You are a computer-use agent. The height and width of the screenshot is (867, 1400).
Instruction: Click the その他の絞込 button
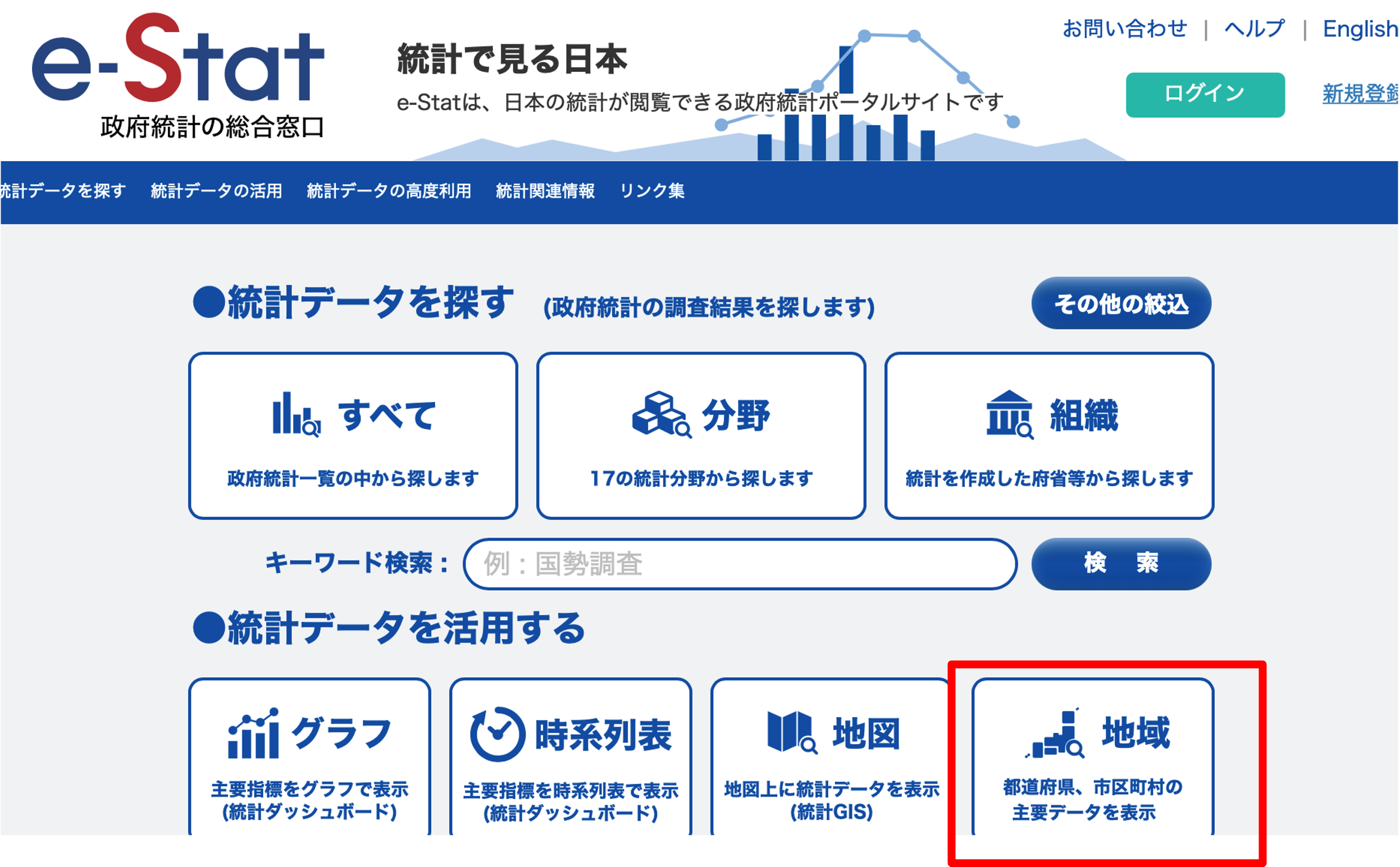click(x=1122, y=303)
